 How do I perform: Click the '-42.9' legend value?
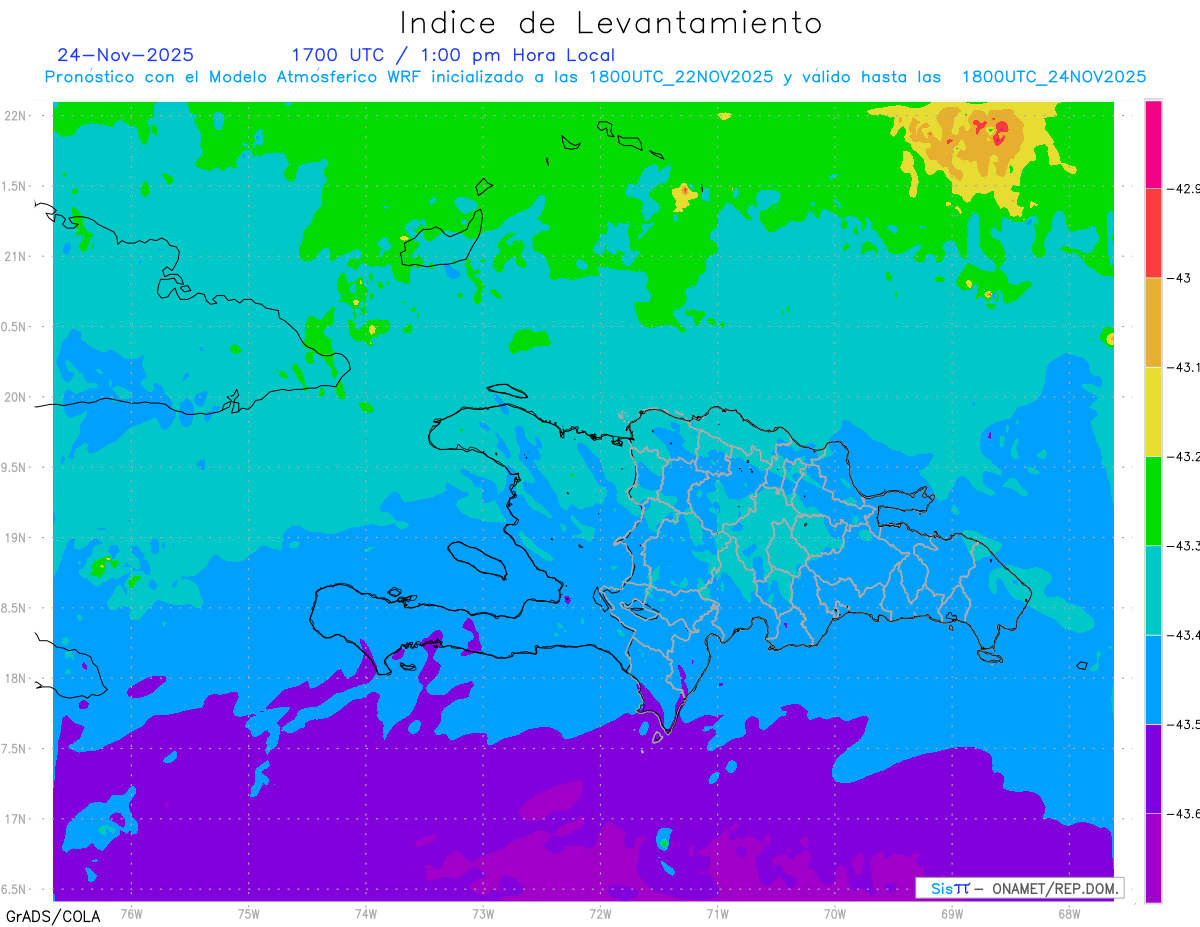[1184, 188]
